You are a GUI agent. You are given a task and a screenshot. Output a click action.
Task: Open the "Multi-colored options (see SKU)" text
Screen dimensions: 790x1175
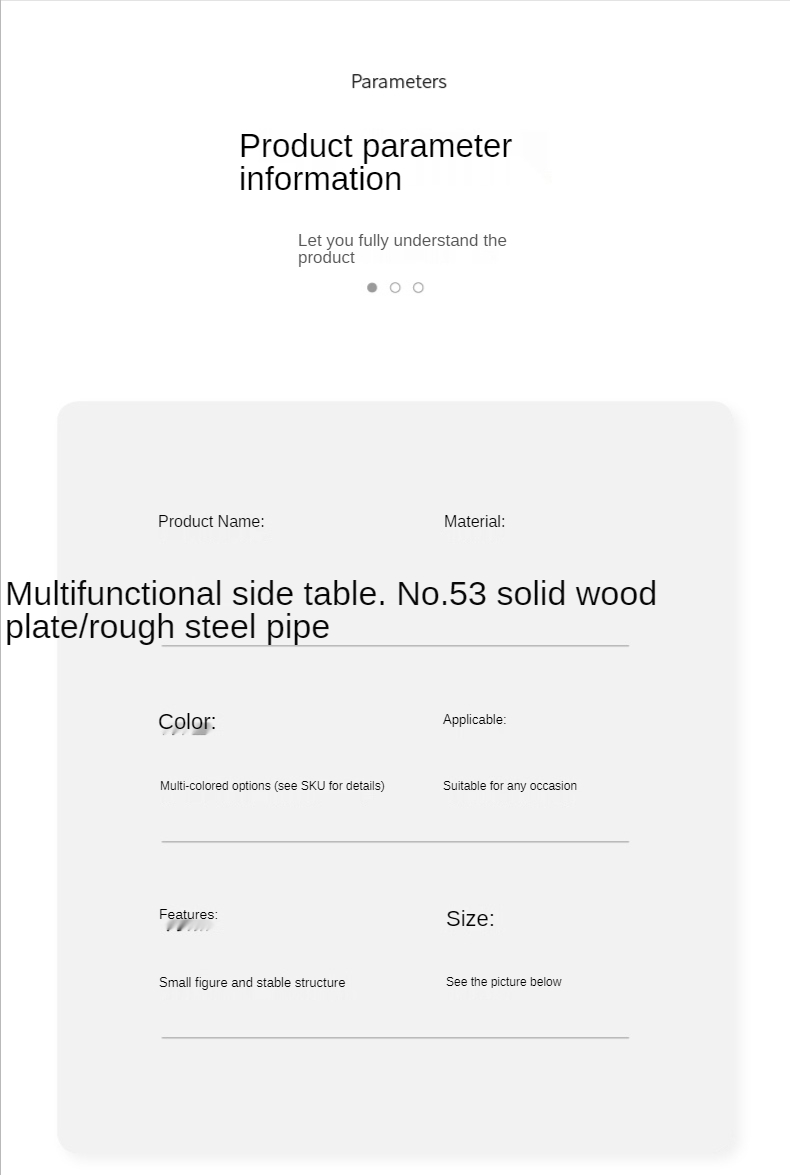coord(272,786)
